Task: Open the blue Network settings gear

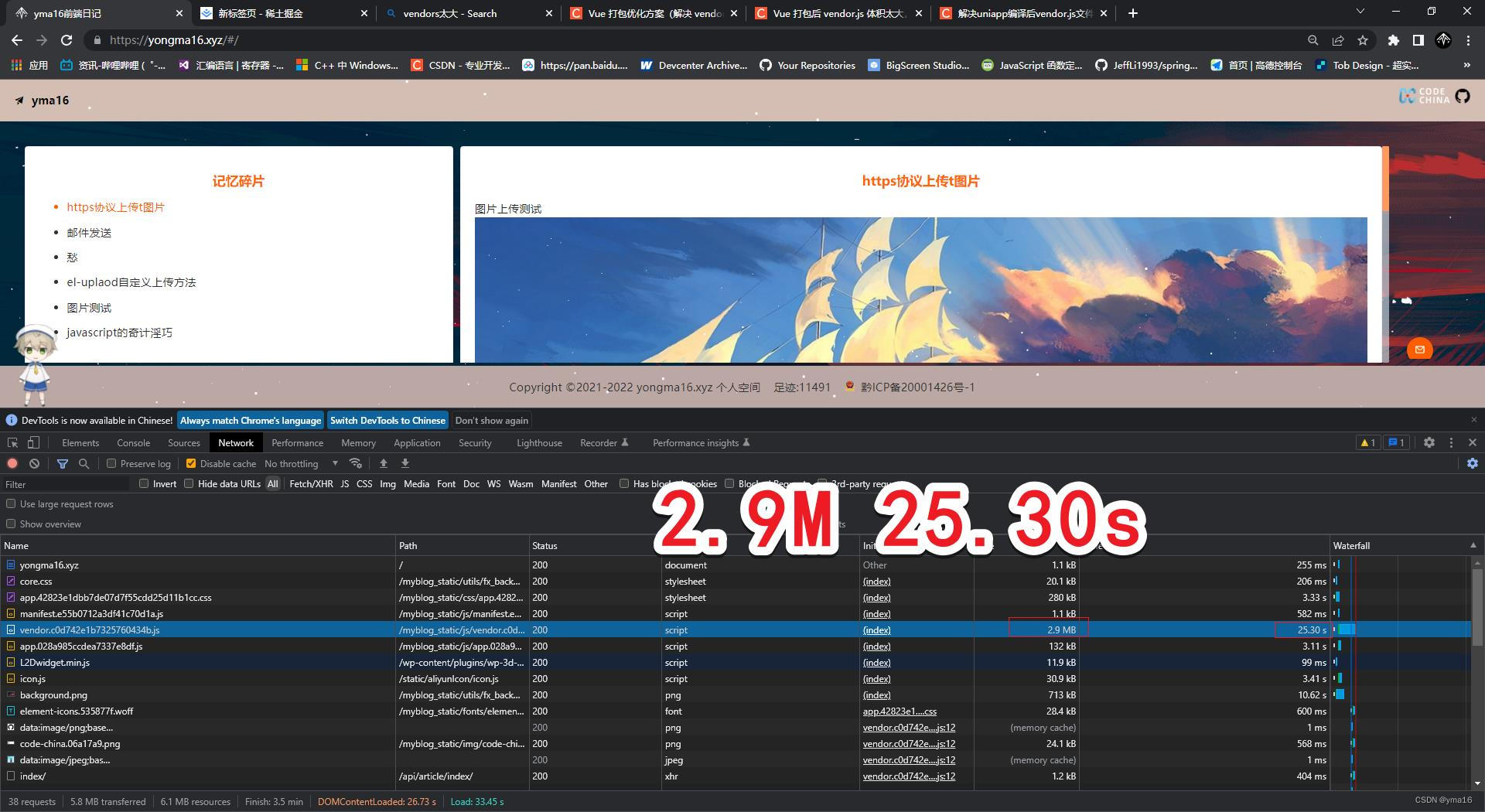Action: click(1473, 463)
